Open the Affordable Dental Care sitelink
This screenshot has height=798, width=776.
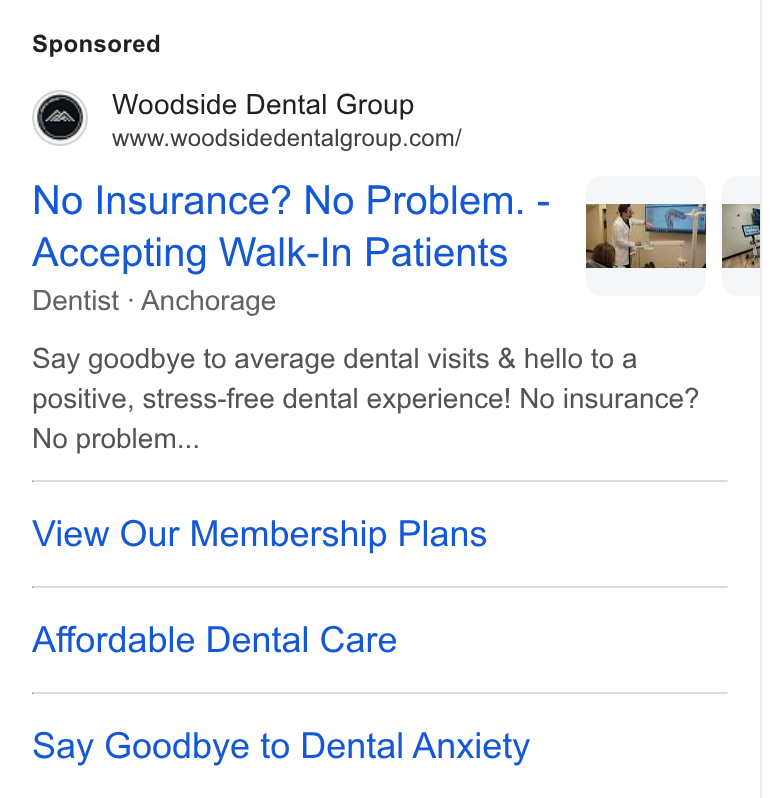pyautogui.click(x=215, y=640)
